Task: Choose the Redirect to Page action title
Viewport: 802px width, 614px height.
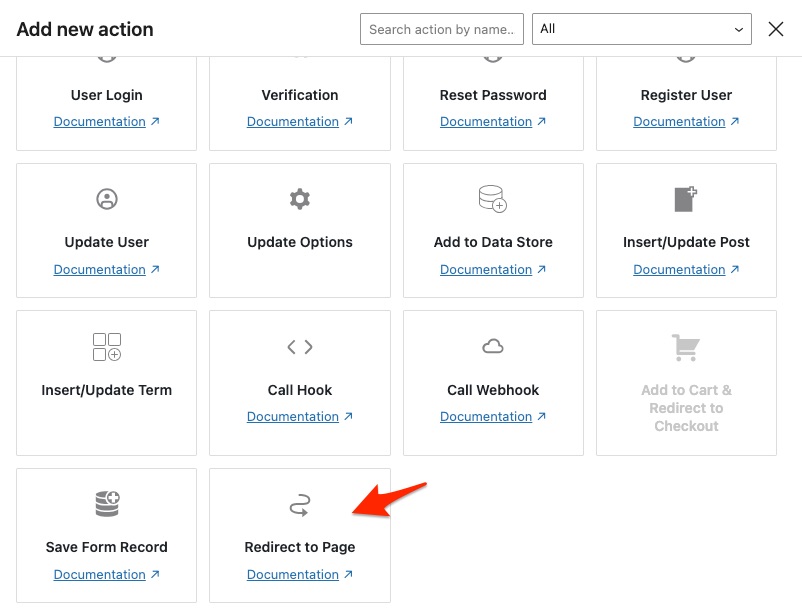Action: tap(300, 547)
